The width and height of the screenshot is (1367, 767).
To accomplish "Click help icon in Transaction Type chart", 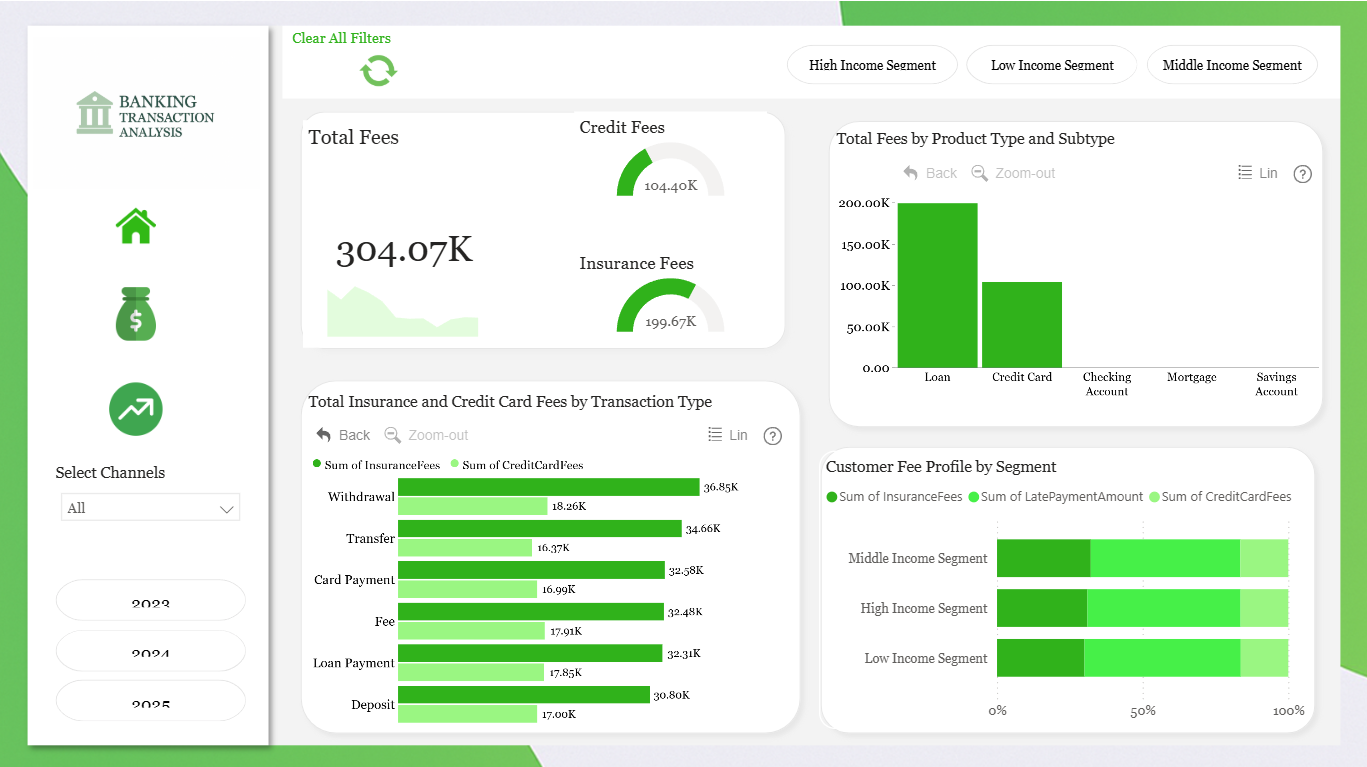I will [x=772, y=436].
